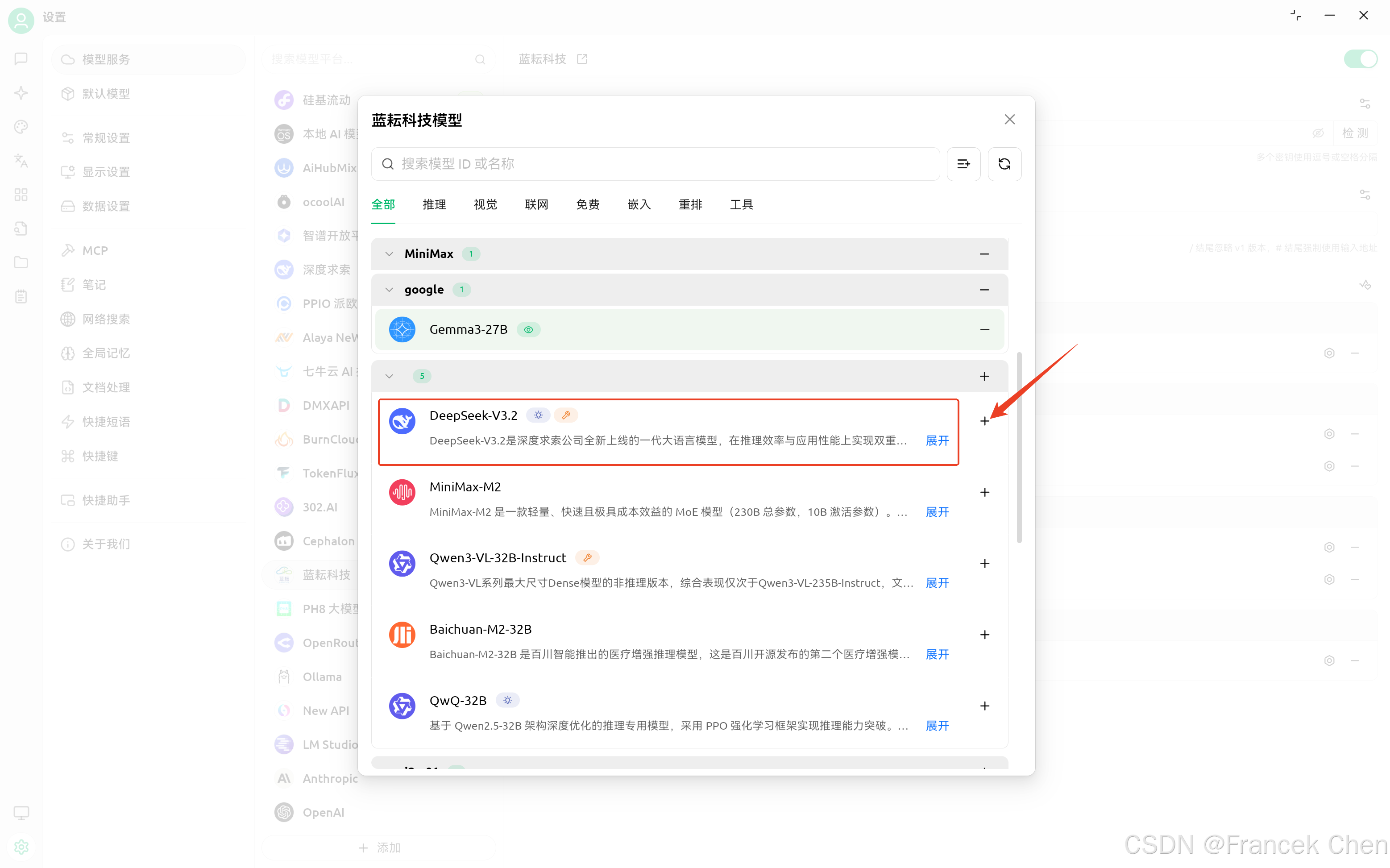The height and width of the screenshot is (868, 1390).
Task: Click the settings gear icon at bottom-left
Action: (21, 847)
